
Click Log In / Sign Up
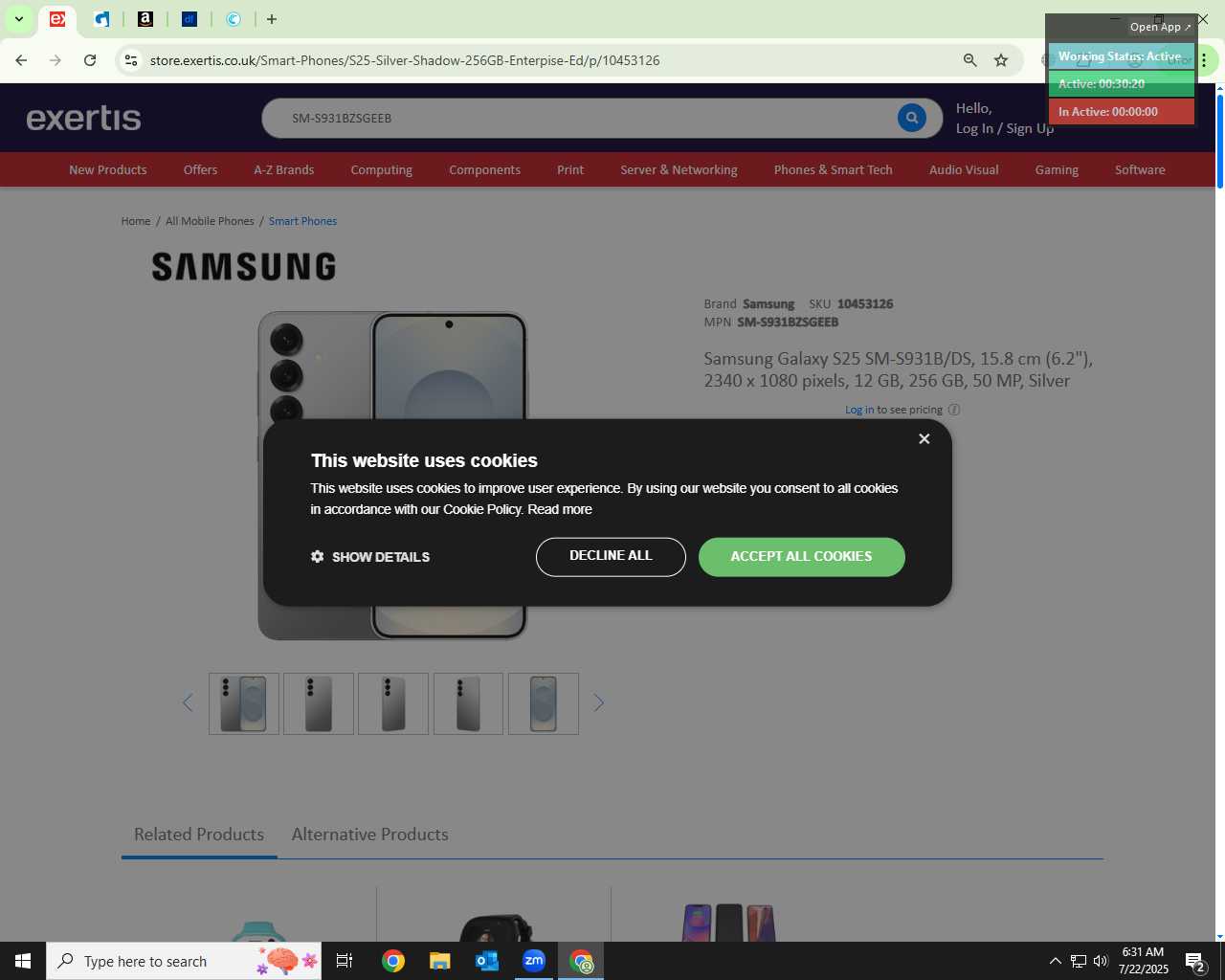point(1004,128)
